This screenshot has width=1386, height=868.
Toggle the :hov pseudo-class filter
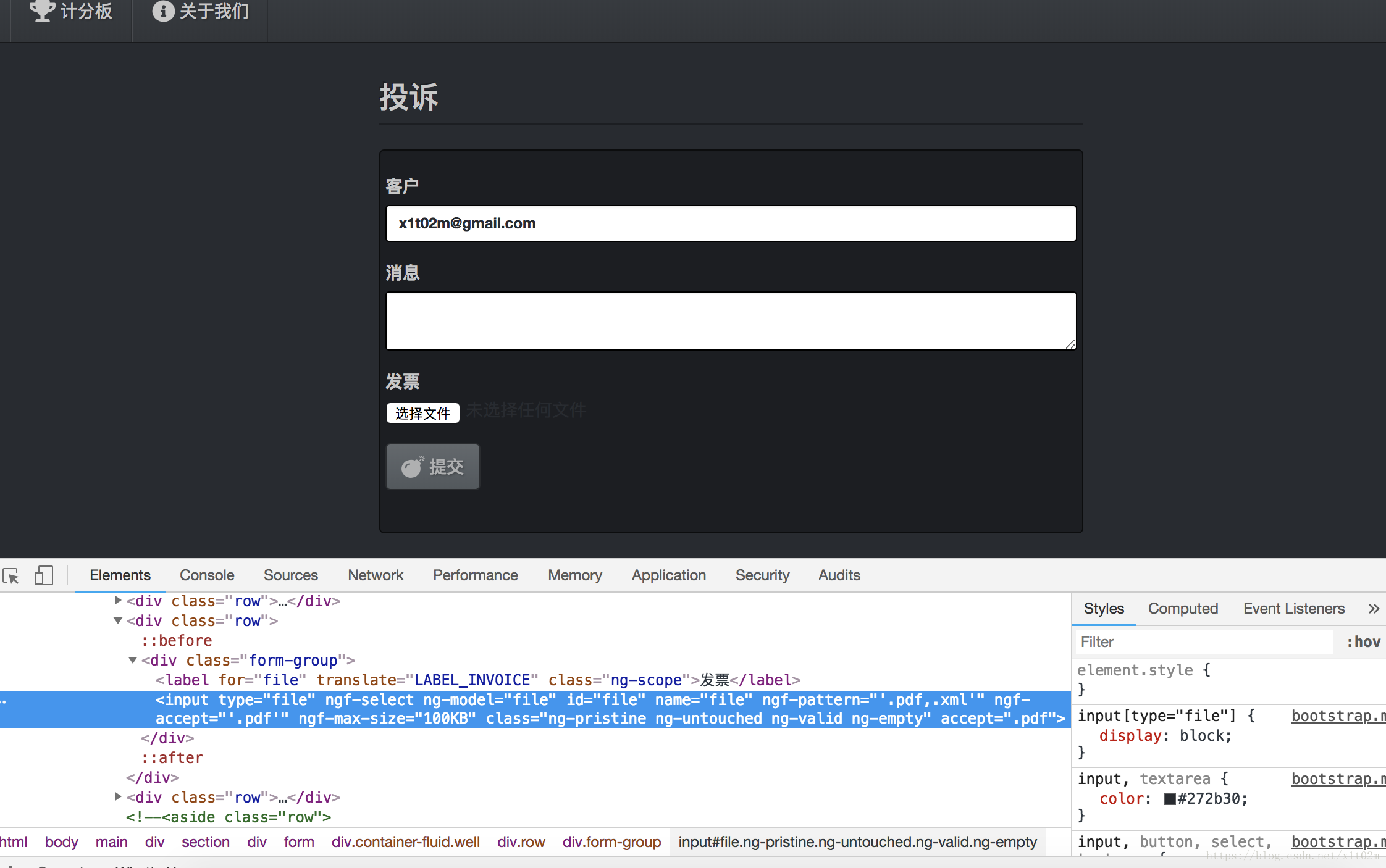(1365, 641)
